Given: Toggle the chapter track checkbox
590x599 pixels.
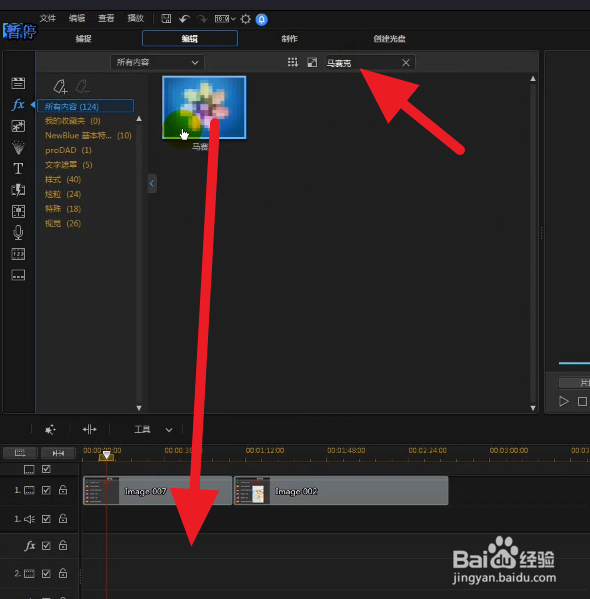Looking at the screenshot, I should click(x=46, y=469).
